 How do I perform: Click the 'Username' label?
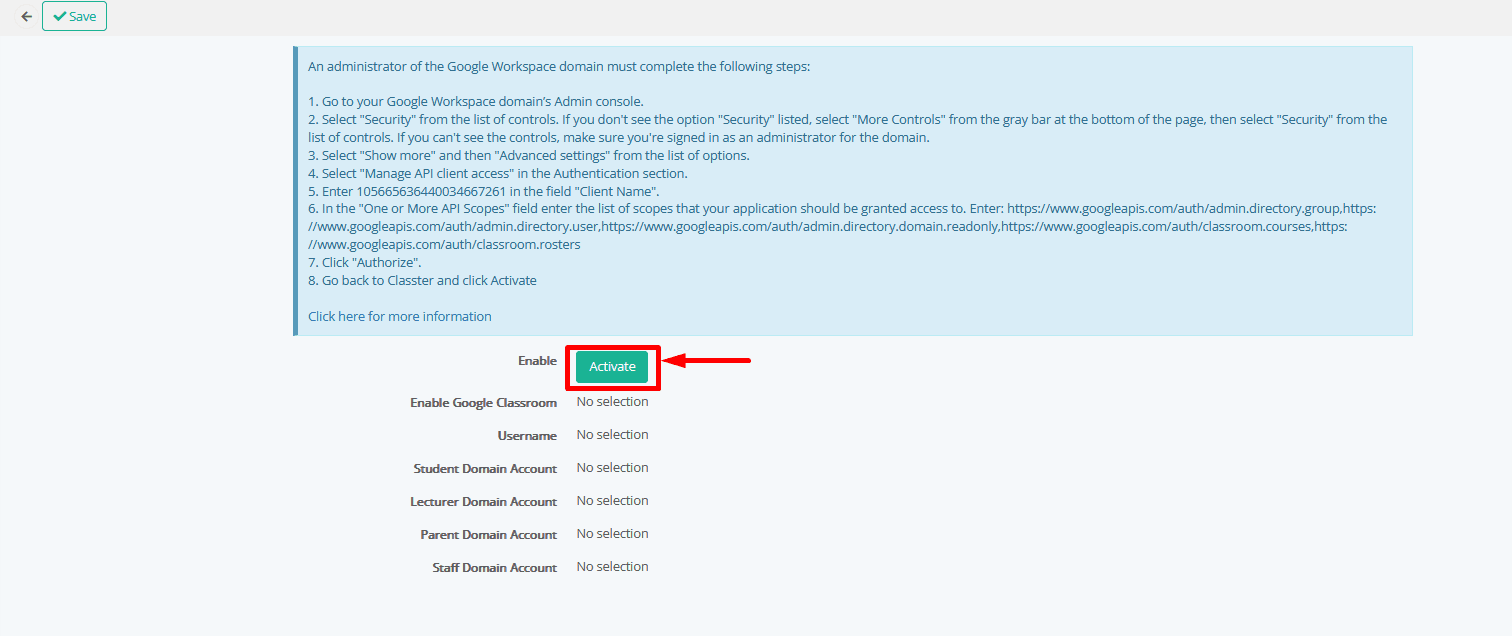[x=527, y=436]
